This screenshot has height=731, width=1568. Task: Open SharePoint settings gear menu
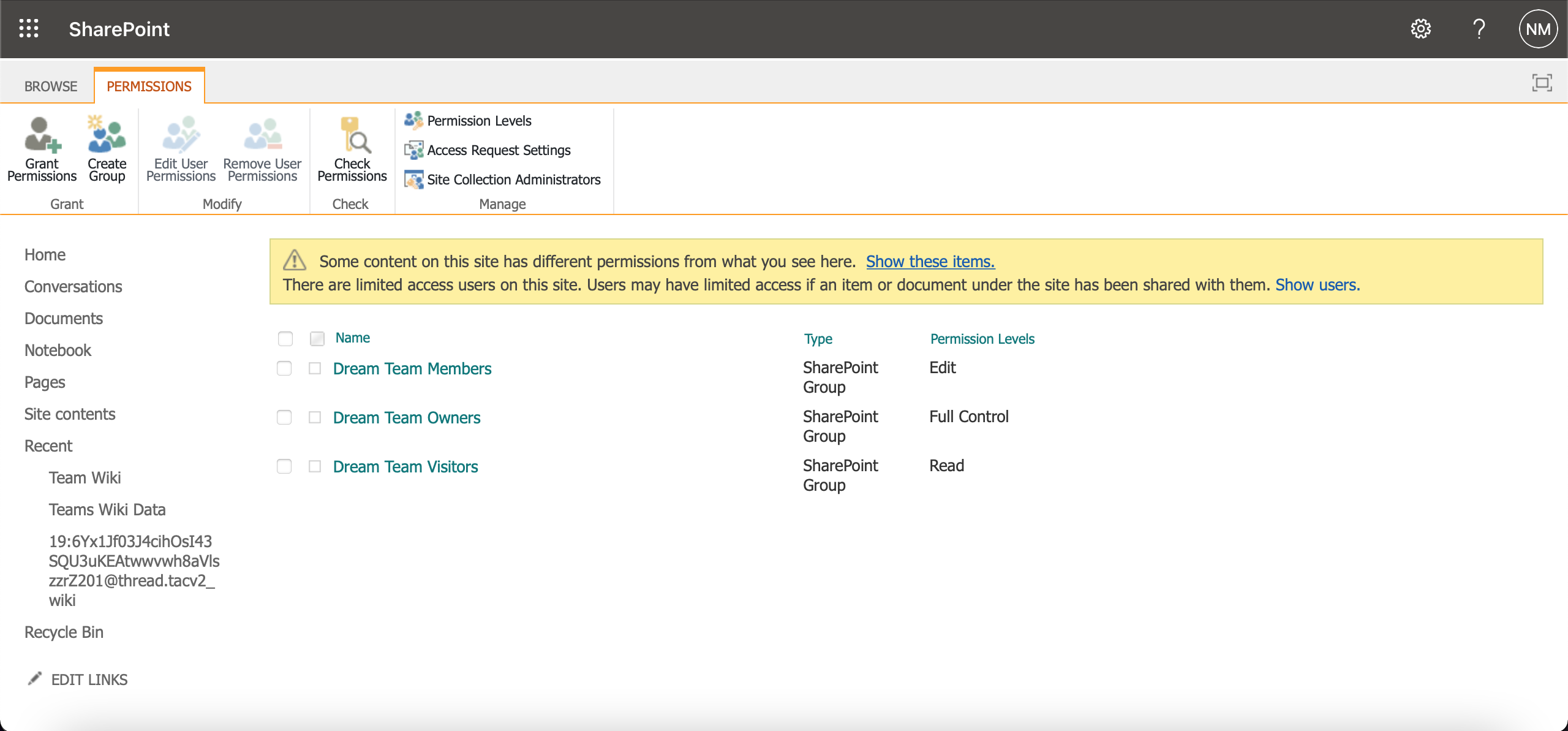pyautogui.click(x=1422, y=28)
